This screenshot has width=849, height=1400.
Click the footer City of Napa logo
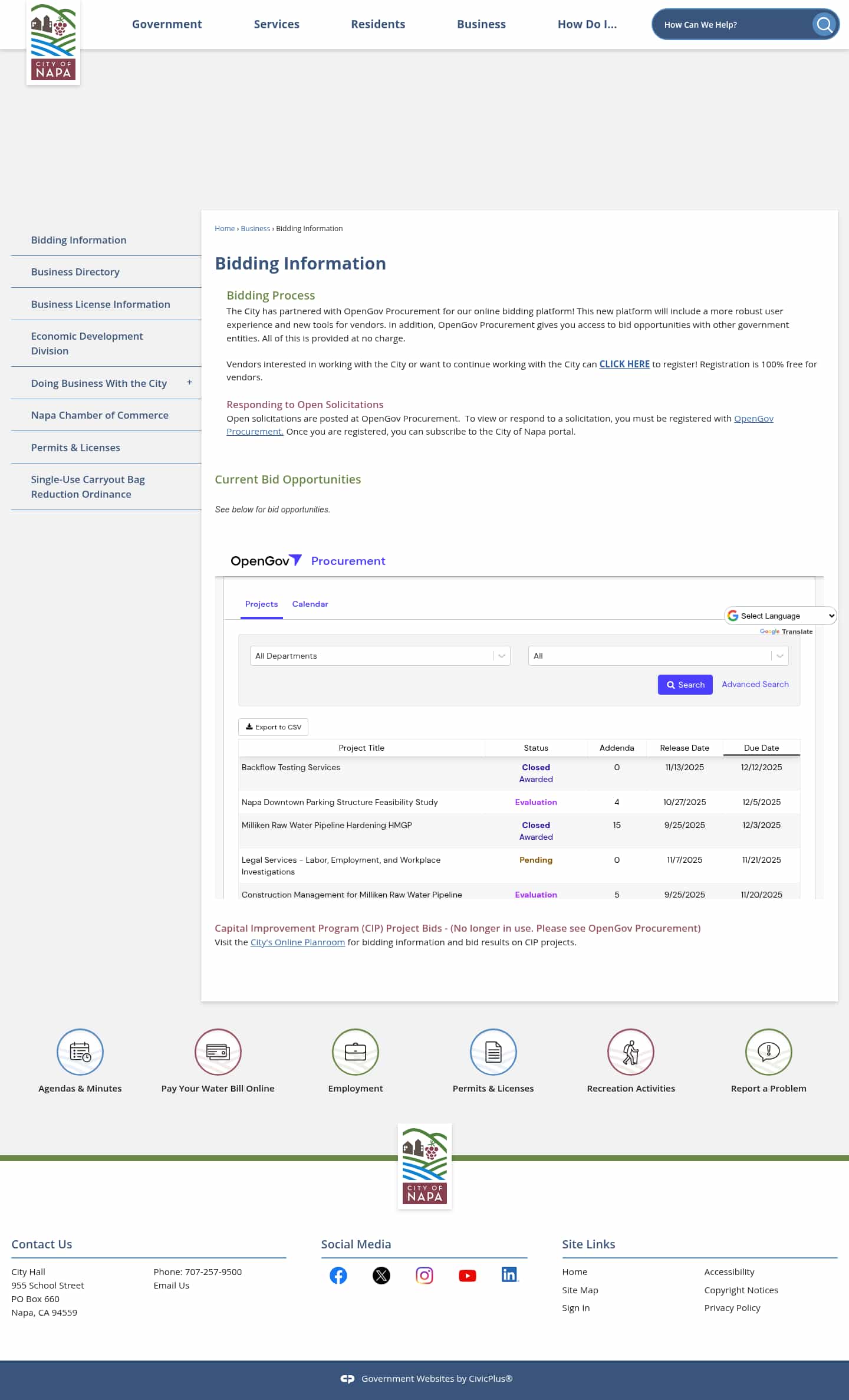[424, 1166]
